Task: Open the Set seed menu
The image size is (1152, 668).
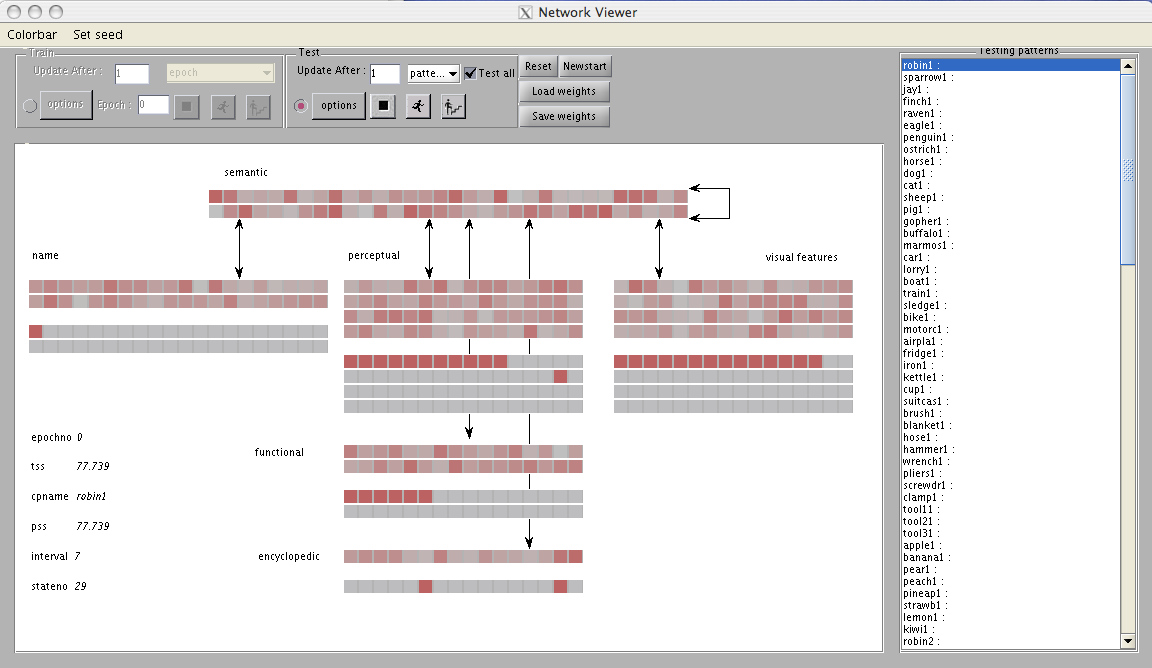Action: tap(98, 35)
